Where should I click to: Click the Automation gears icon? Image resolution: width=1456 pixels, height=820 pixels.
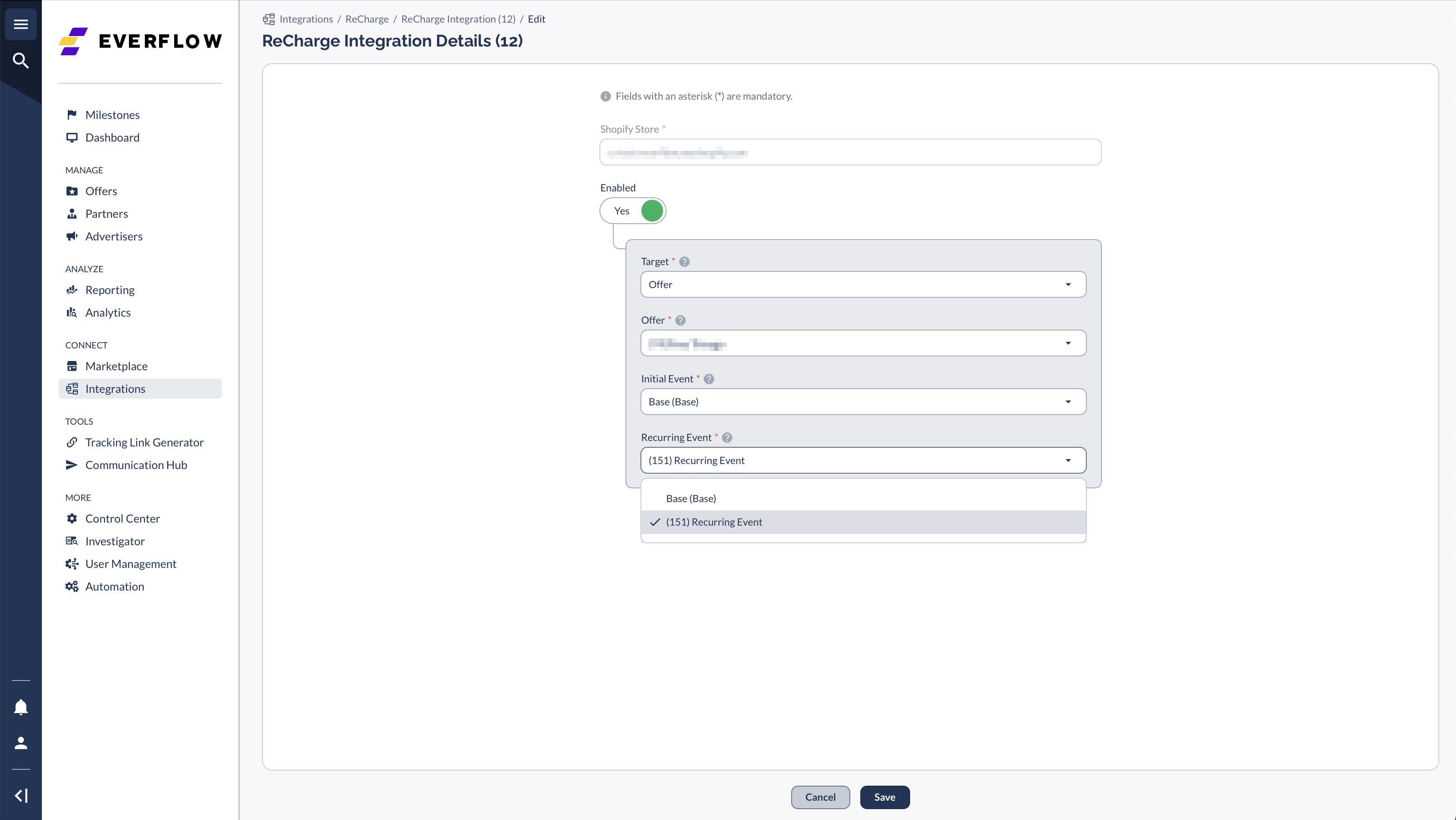tap(72, 586)
